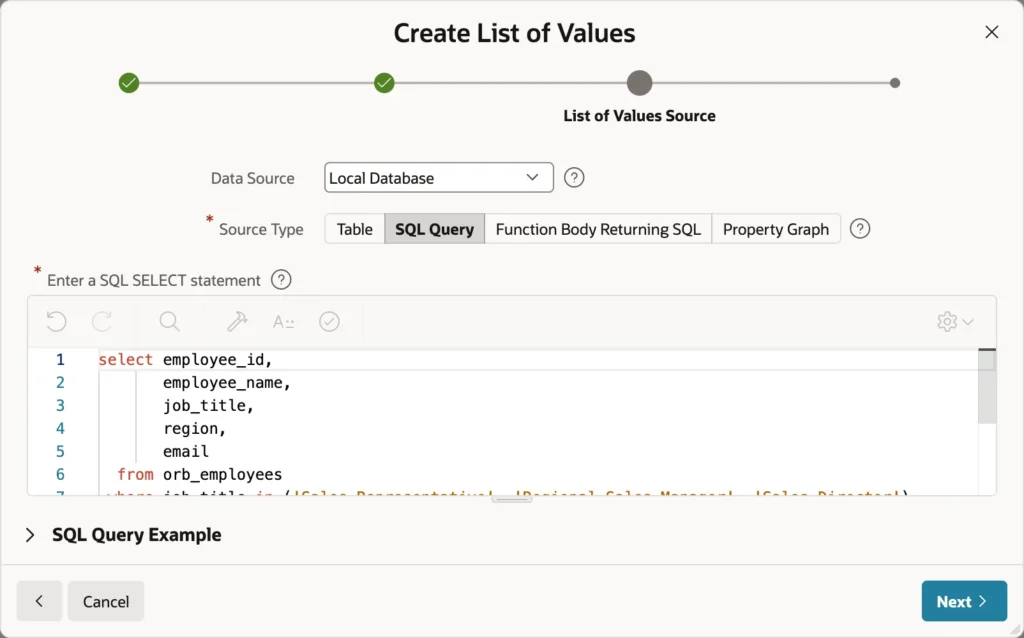Click 'region,' on line 4
1024x638 pixels.
click(x=195, y=428)
